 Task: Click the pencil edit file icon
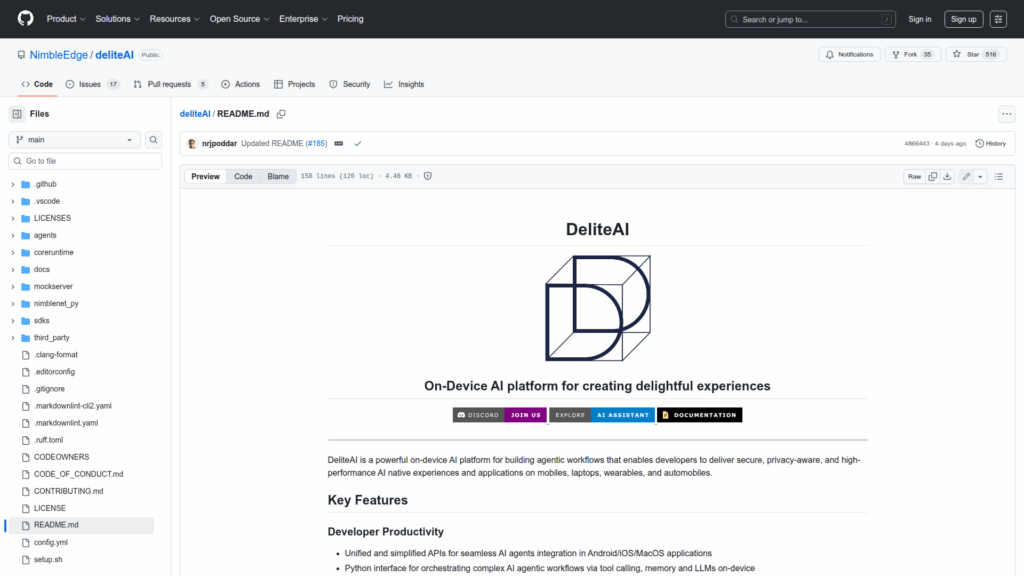point(966,176)
